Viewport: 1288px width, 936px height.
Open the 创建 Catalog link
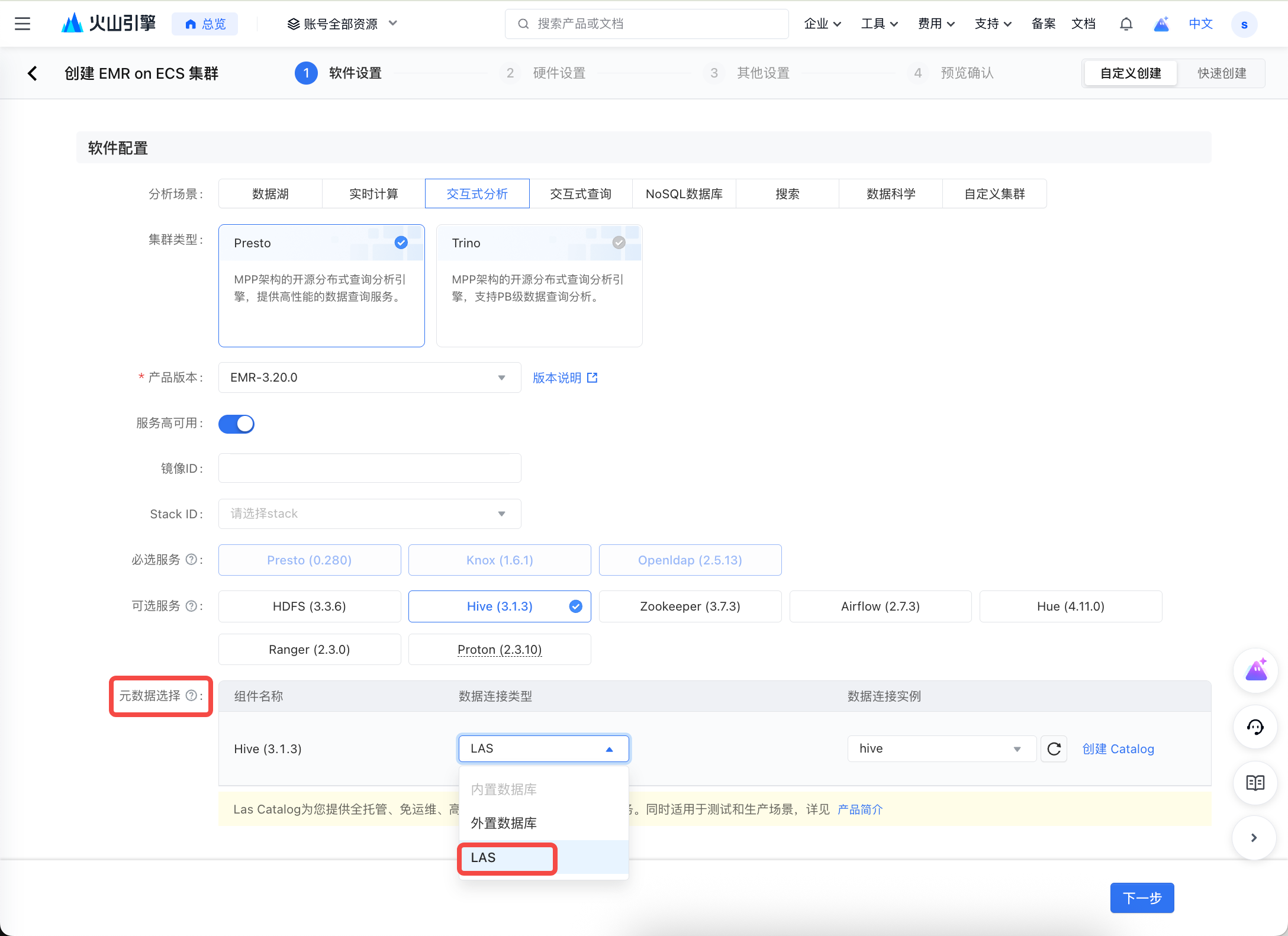pos(1118,749)
